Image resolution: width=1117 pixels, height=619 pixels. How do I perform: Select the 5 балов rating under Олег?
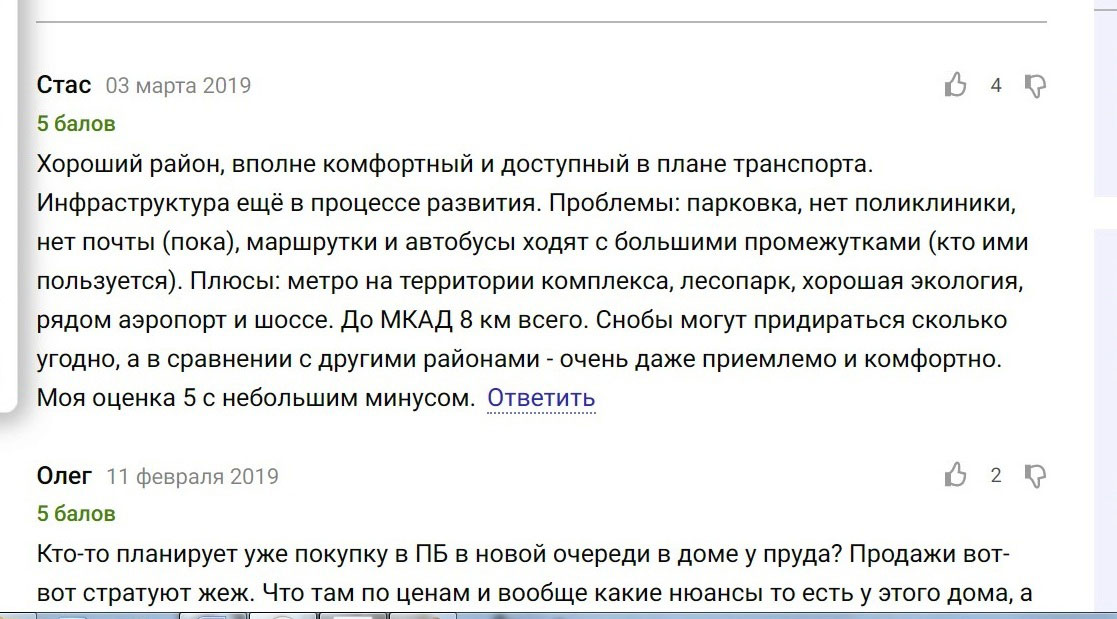76,514
